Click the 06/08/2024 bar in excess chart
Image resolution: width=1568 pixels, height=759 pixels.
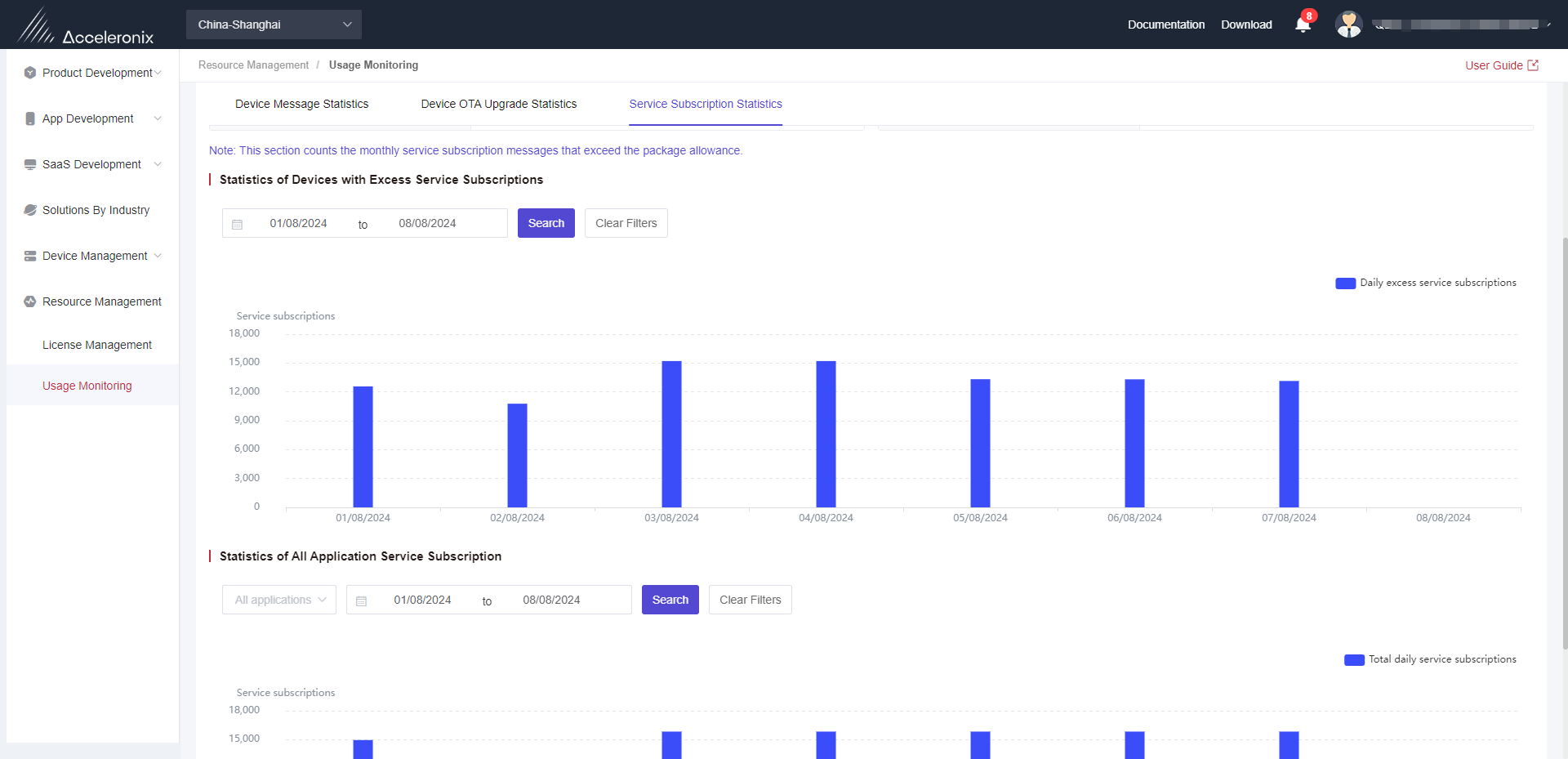(x=1134, y=443)
